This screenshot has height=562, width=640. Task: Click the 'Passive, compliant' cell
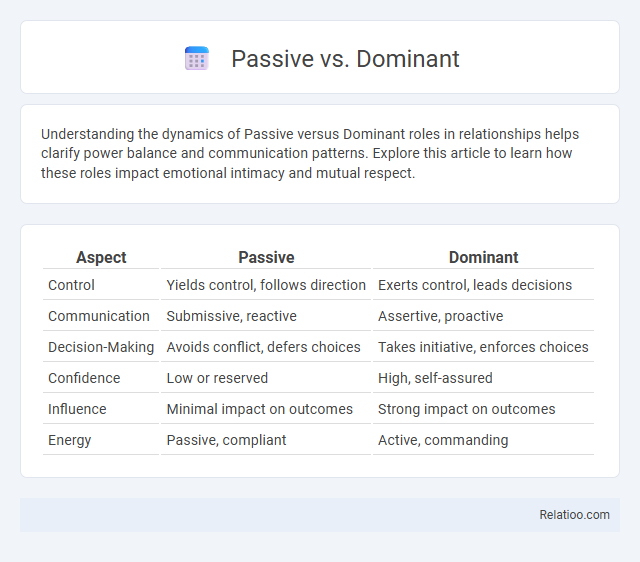click(x=226, y=440)
